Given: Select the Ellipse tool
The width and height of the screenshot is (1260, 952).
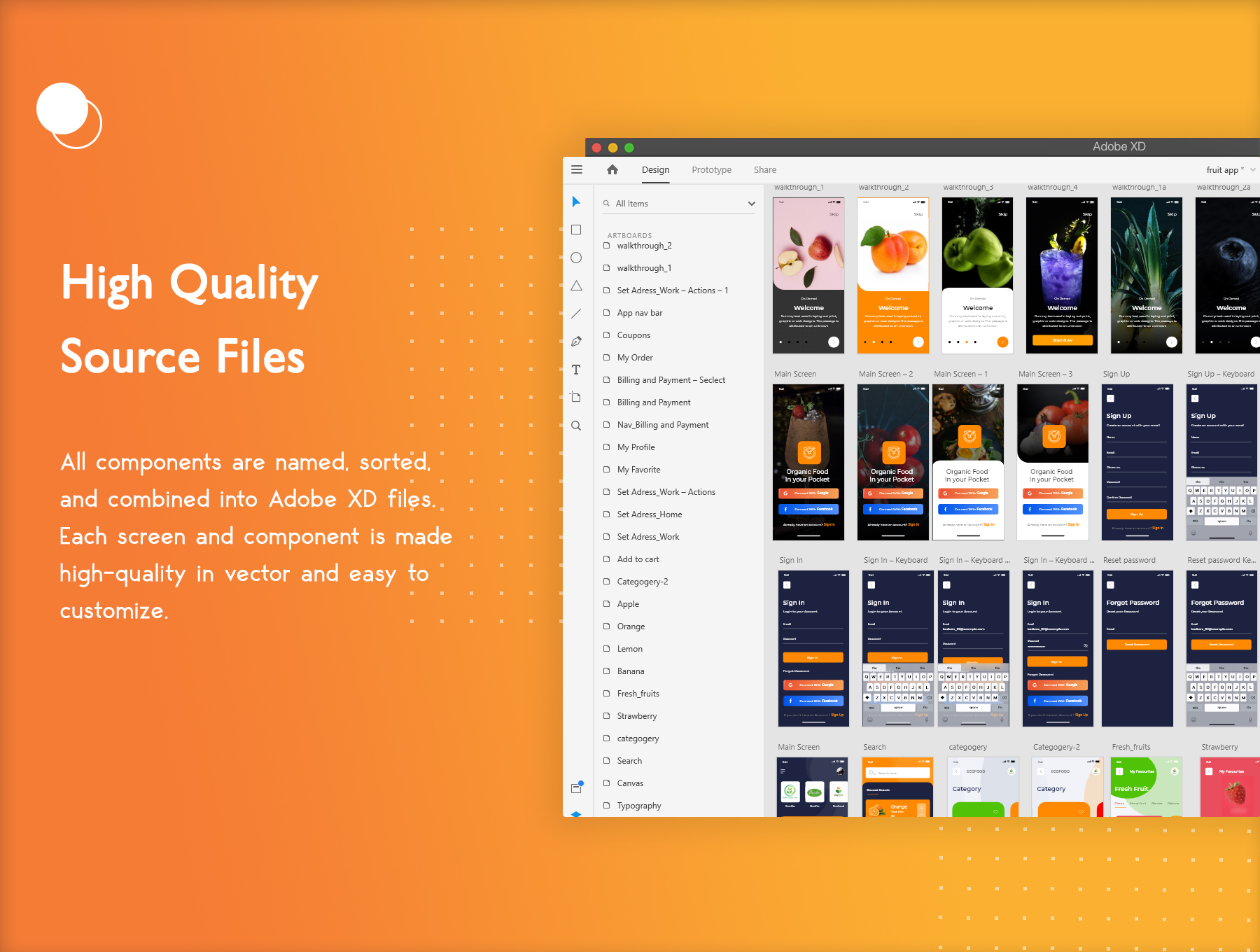Looking at the screenshot, I should [576, 258].
